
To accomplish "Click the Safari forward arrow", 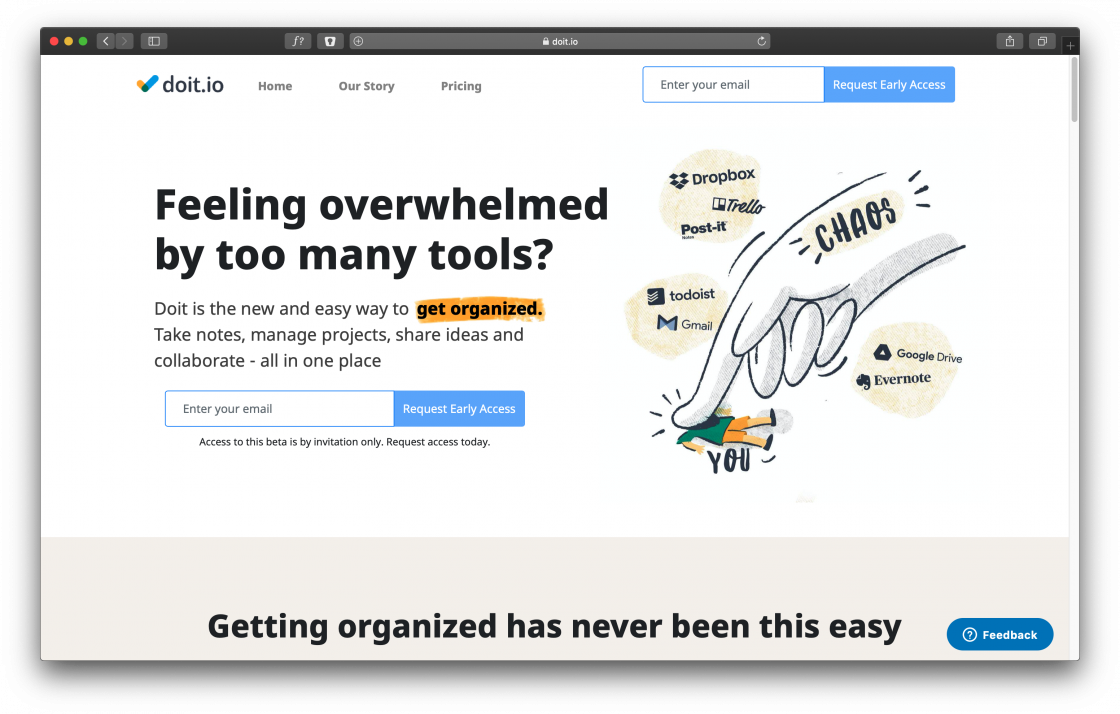I will (124, 41).
